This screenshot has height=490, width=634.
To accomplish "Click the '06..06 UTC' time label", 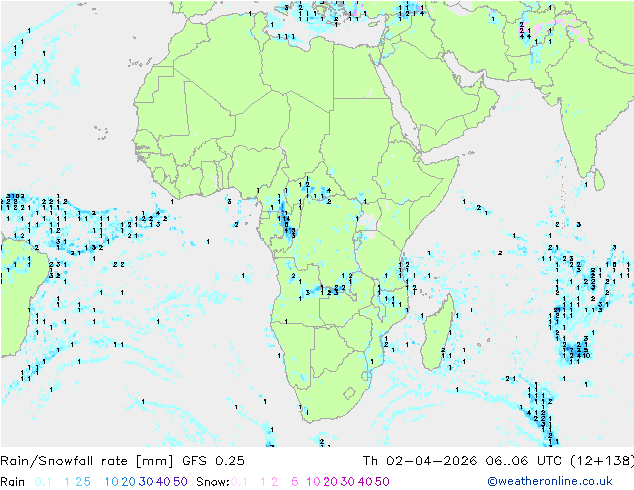I will (523, 460).
